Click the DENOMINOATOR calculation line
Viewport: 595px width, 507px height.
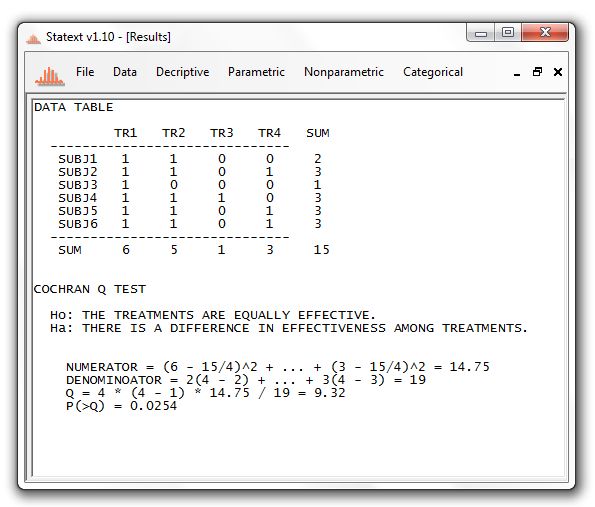pos(246,380)
